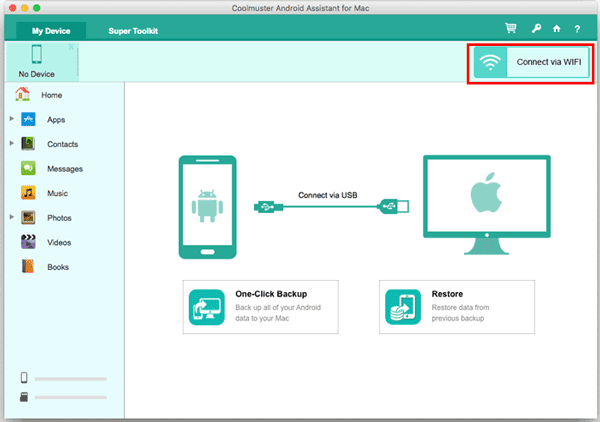Click the Apps icon in sidebar
Screen dimensions: 600x422
click(x=28, y=119)
